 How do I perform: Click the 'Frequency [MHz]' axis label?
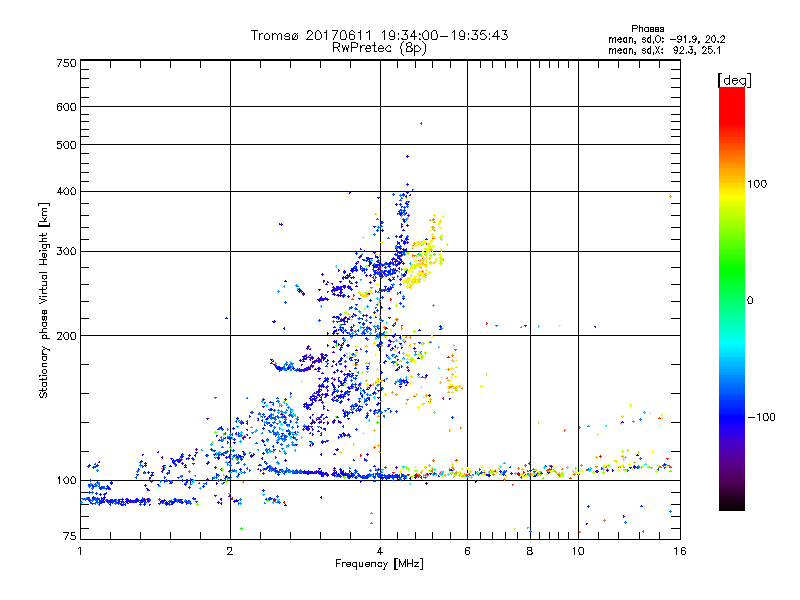click(379, 564)
